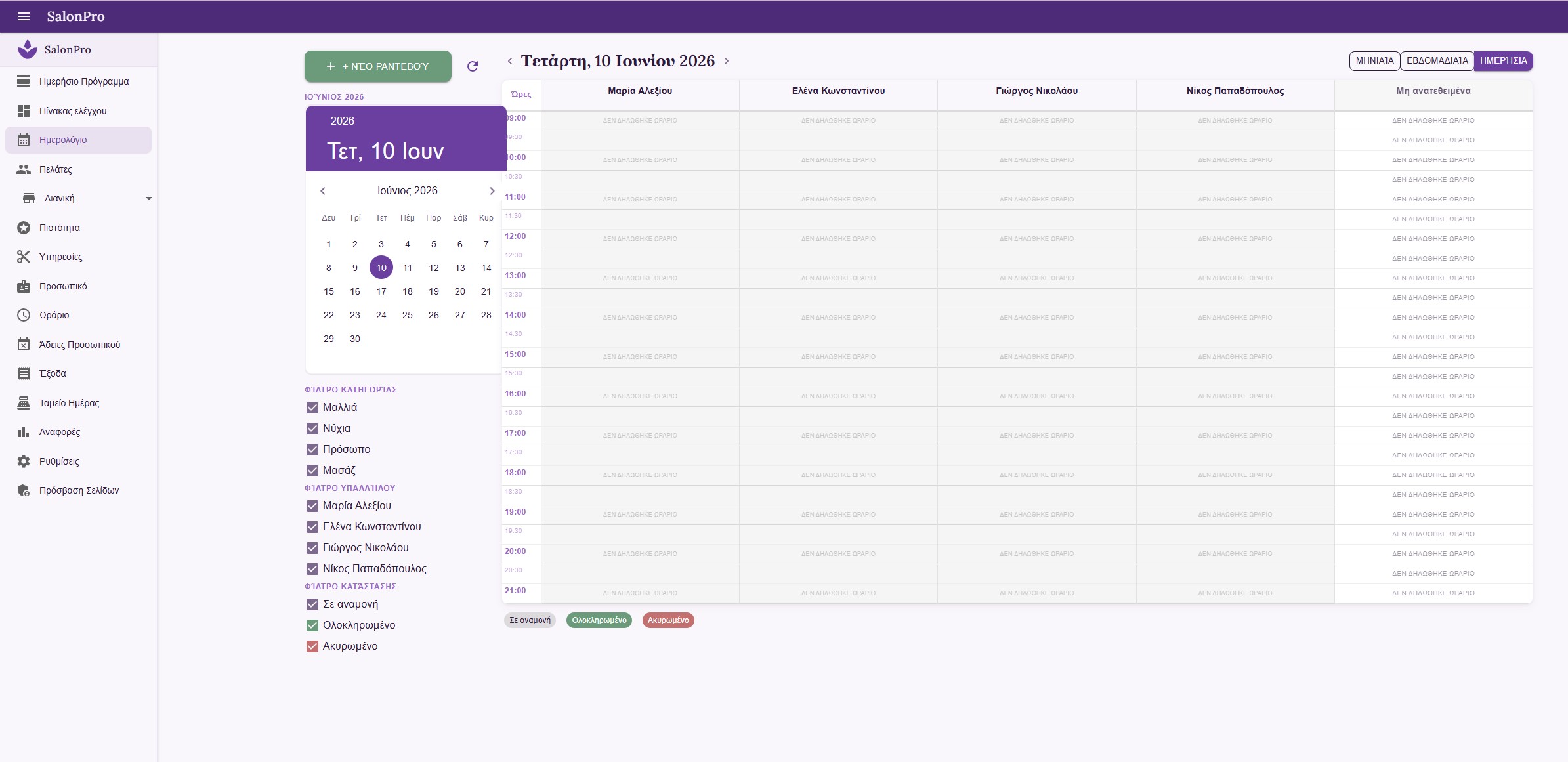
Task: Click the Τετ, 10 Ιουν date header
Action: pos(385,151)
